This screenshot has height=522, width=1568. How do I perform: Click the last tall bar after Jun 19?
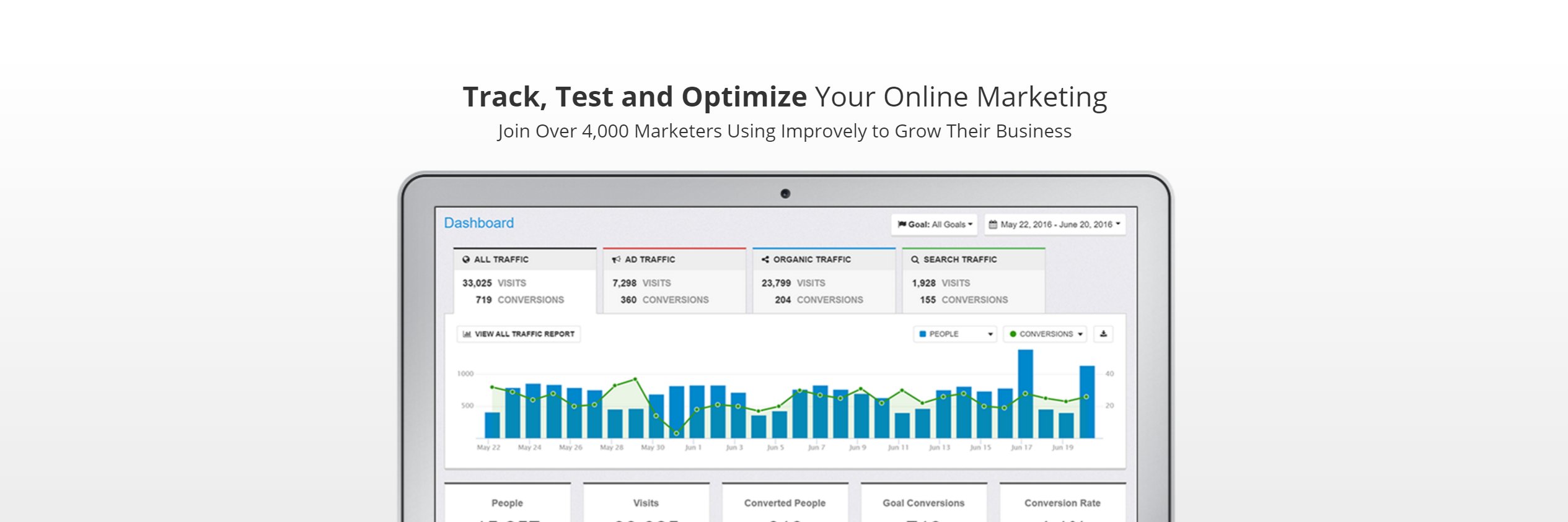1087,402
